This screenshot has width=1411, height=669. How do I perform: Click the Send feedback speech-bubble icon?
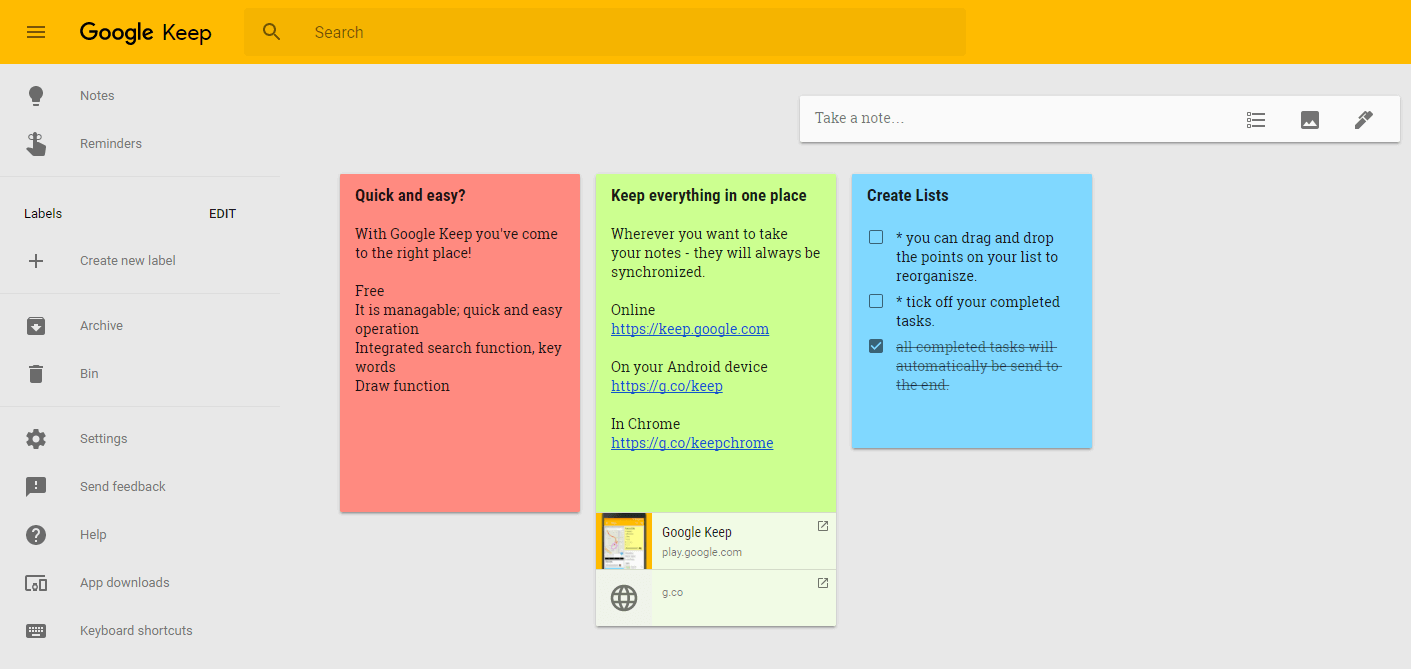coord(36,487)
